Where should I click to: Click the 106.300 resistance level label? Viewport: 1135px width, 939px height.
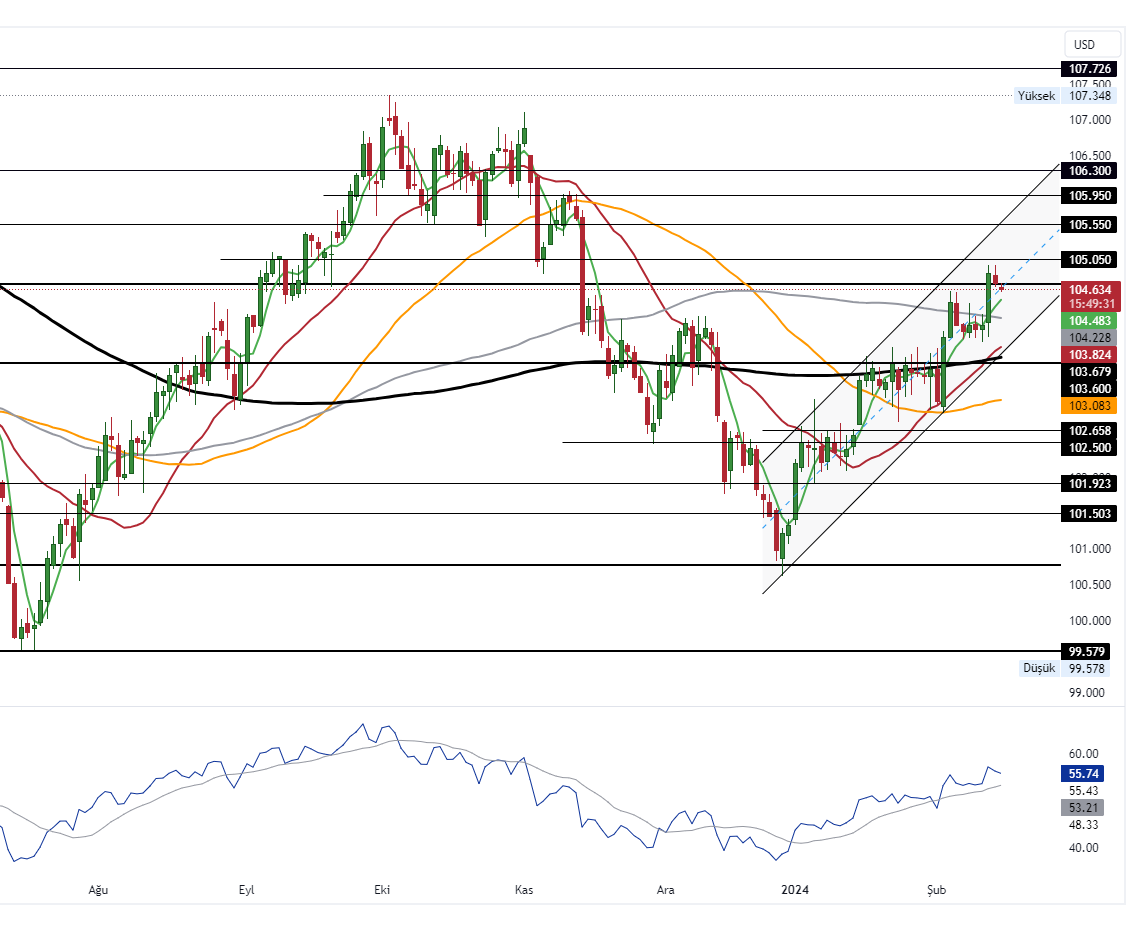click(1089, 171)
